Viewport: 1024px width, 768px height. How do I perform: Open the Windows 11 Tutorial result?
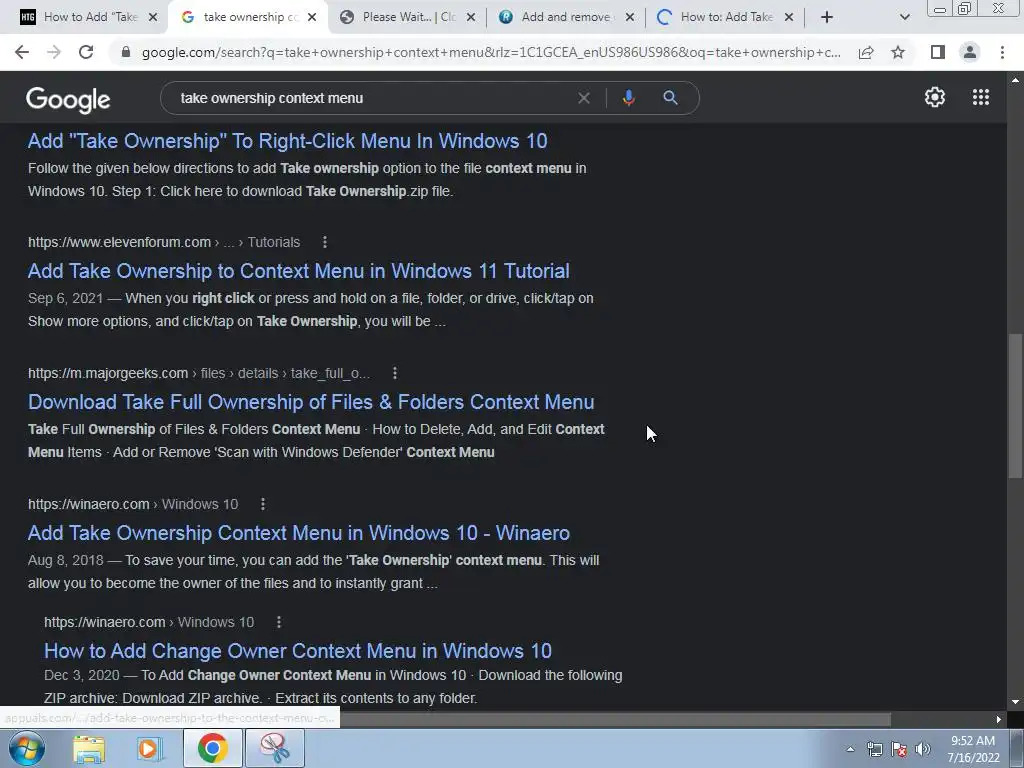[x=298, y=271]
